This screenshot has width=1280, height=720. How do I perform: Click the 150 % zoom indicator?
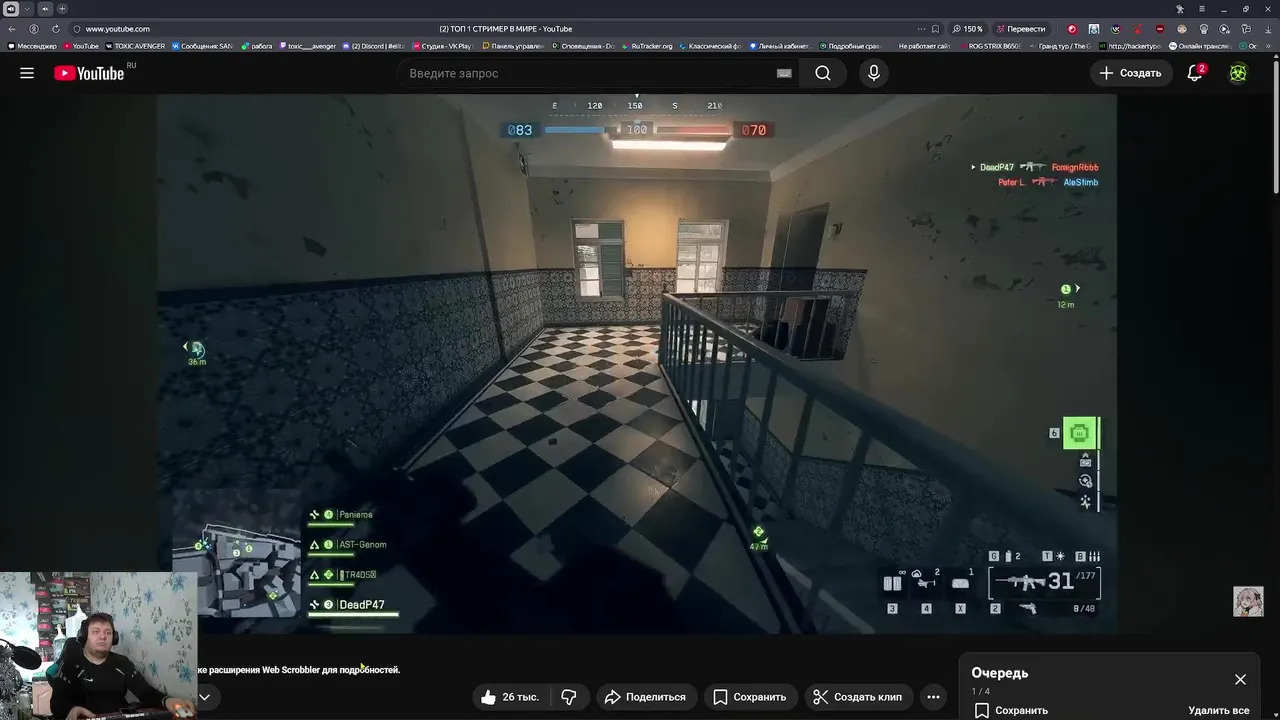click(968, 29)
